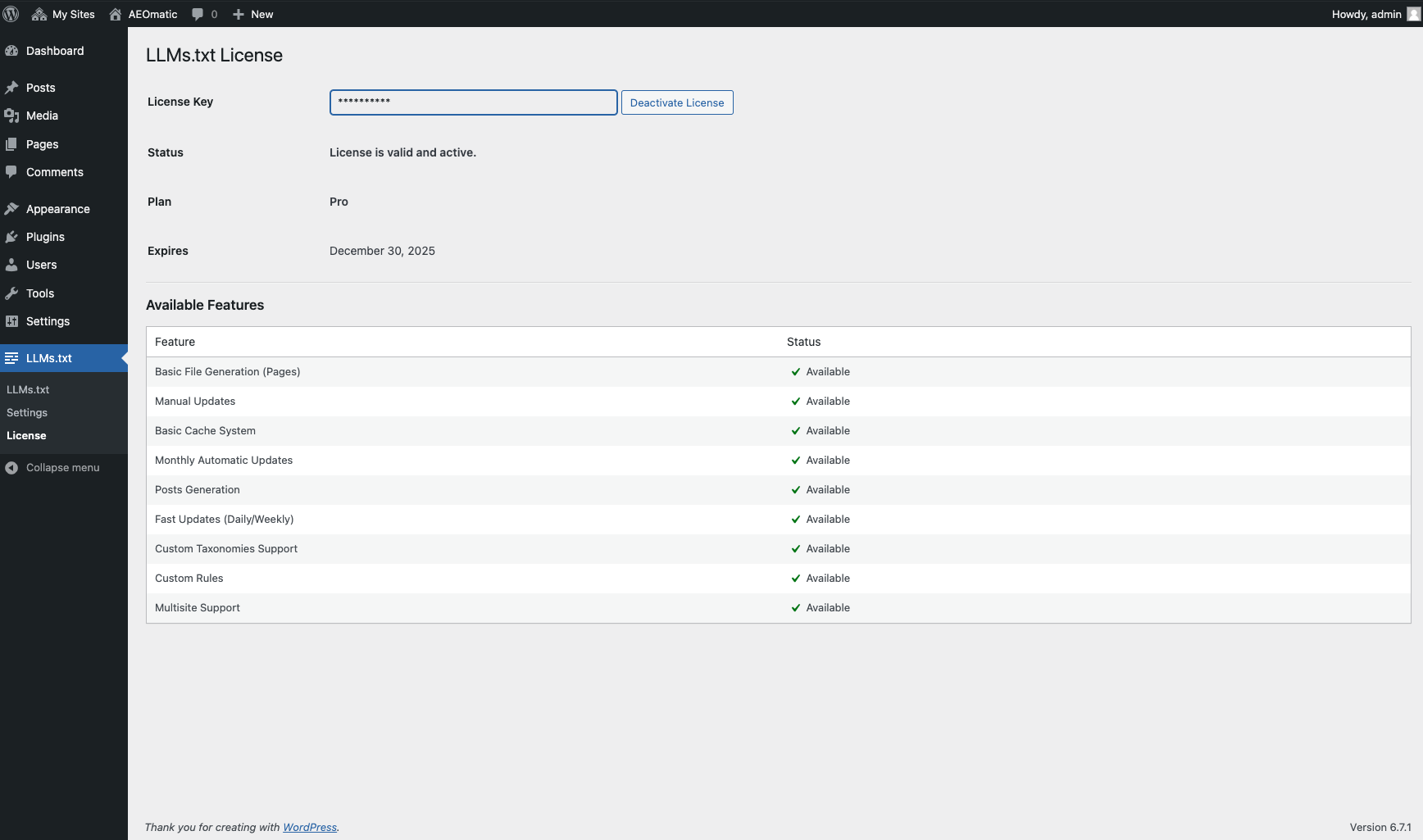
Task: Click the Feature column header
Action: [x=175, y=342]
